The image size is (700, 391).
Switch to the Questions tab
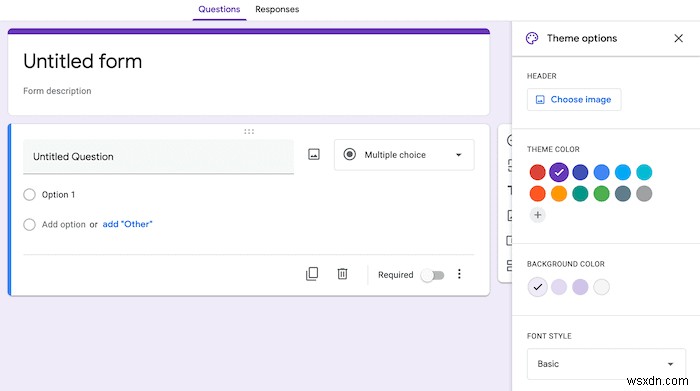[219, 9]
